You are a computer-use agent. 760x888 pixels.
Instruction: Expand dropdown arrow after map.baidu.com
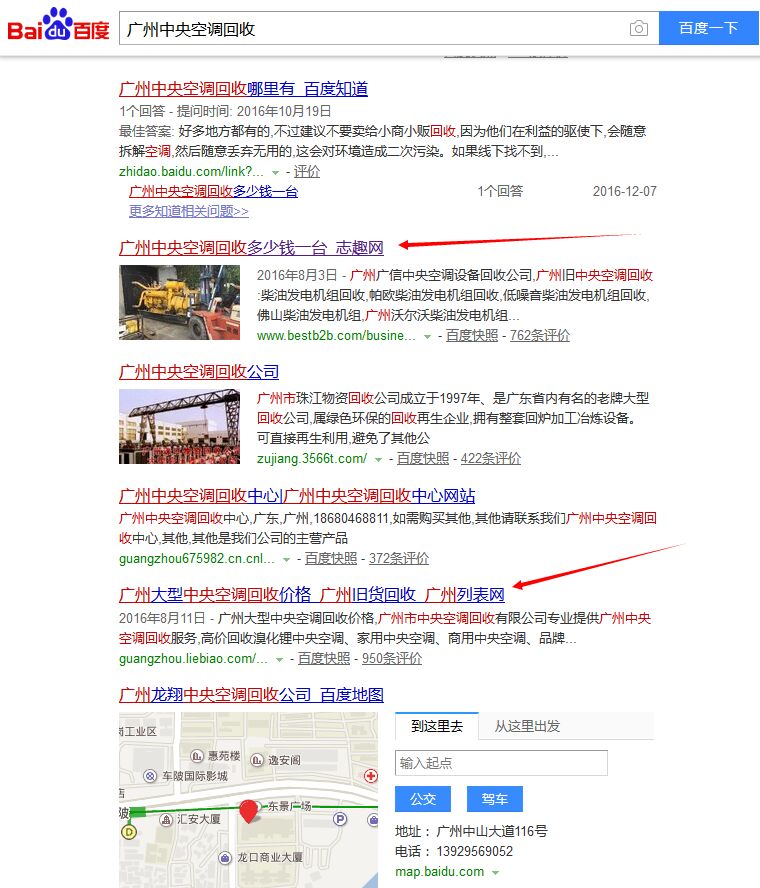pos(496,873)
